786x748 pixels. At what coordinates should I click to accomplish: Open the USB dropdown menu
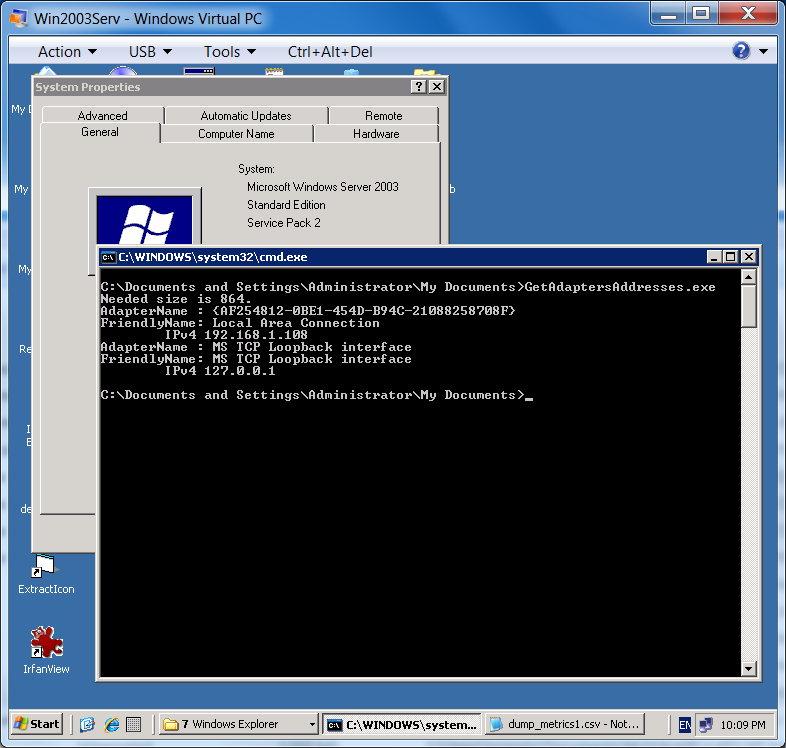coord(150,52)
